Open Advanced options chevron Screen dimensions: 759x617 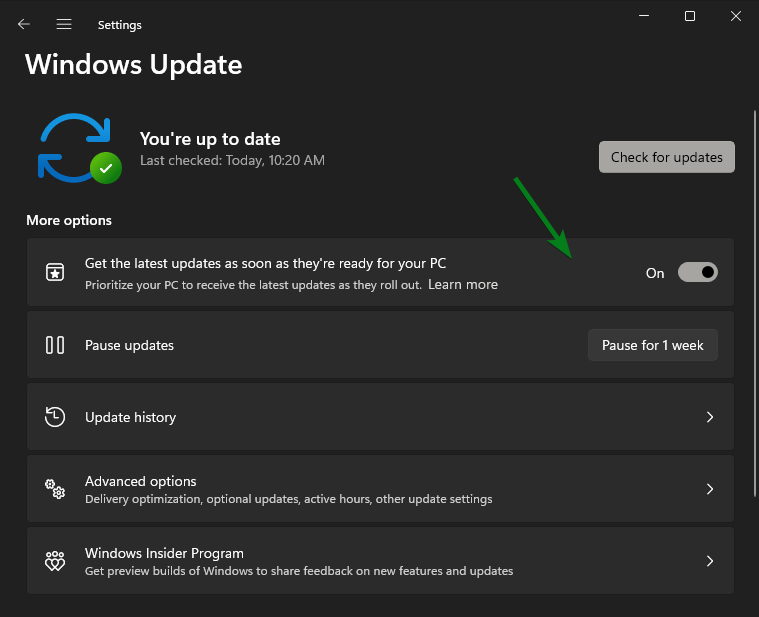(710, 489)
